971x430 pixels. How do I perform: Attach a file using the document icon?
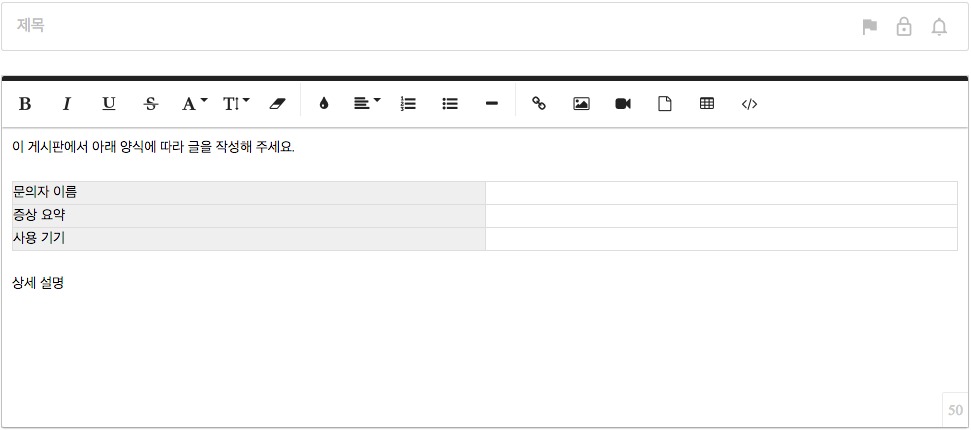[665, 104]
